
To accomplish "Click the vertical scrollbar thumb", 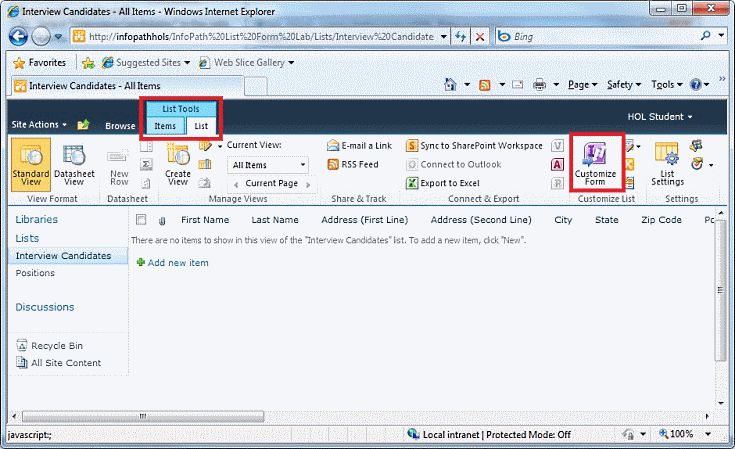I will [720, 290].
